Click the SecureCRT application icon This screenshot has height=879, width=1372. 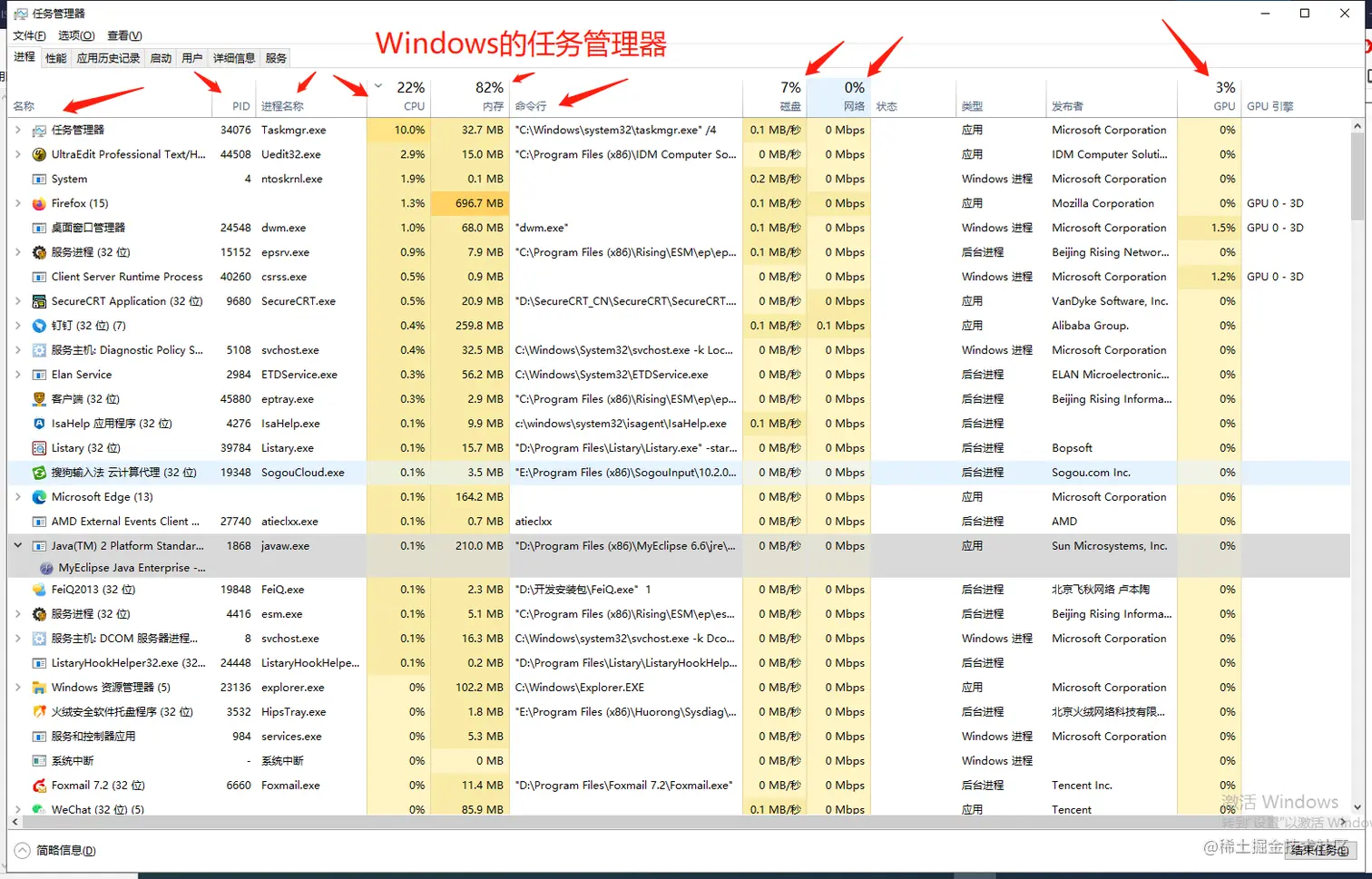[x=37, y=301]
